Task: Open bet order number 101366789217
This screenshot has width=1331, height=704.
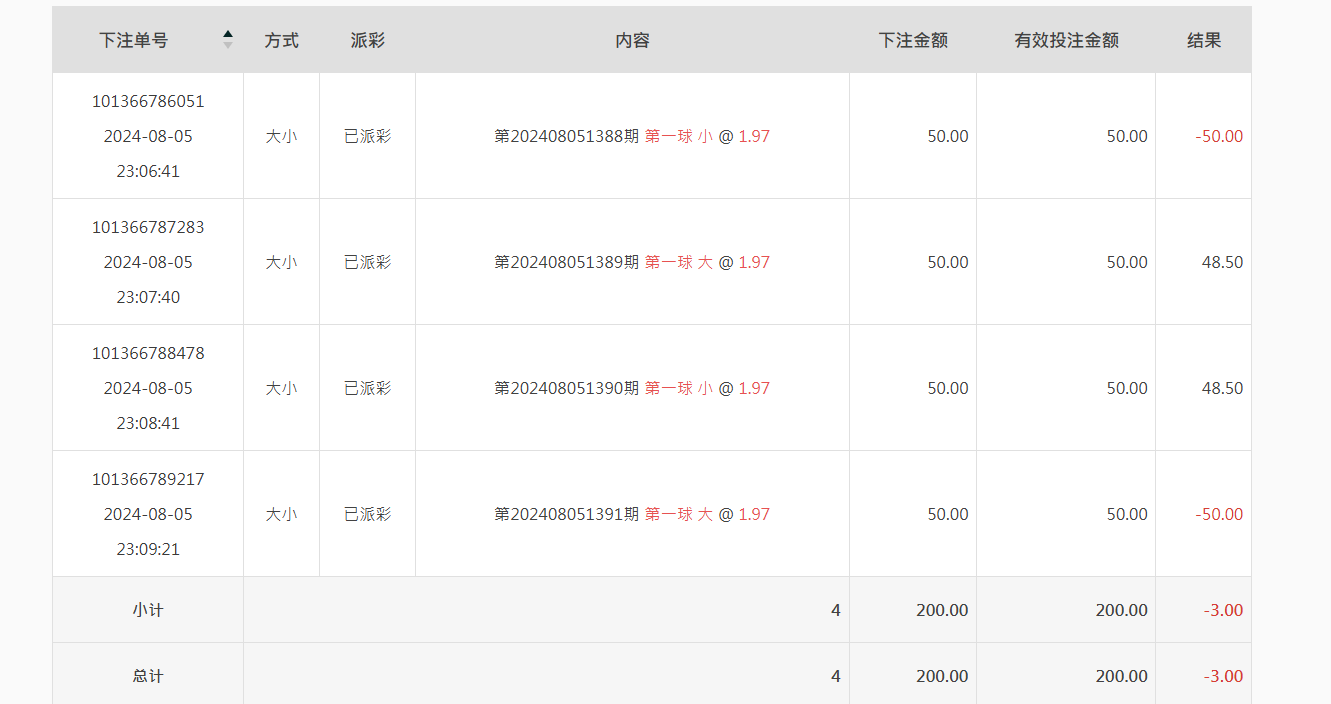Action: click(148, 479)
